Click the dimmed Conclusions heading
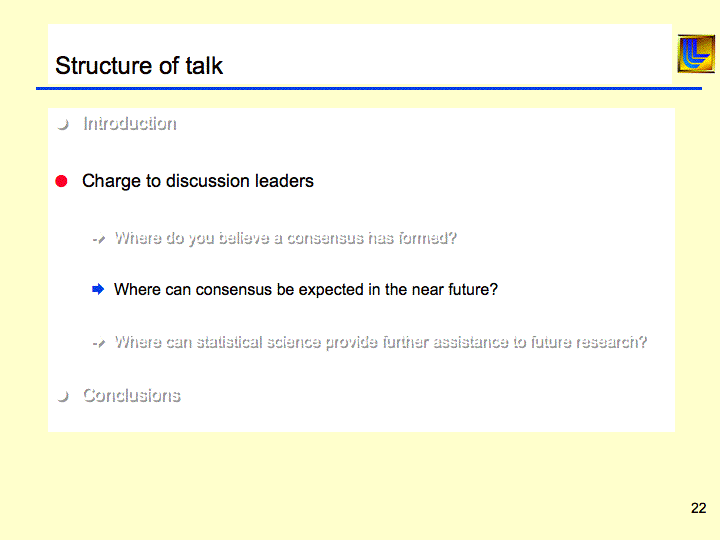The width and height of the screenshot is (720, 540). [131, 395]
